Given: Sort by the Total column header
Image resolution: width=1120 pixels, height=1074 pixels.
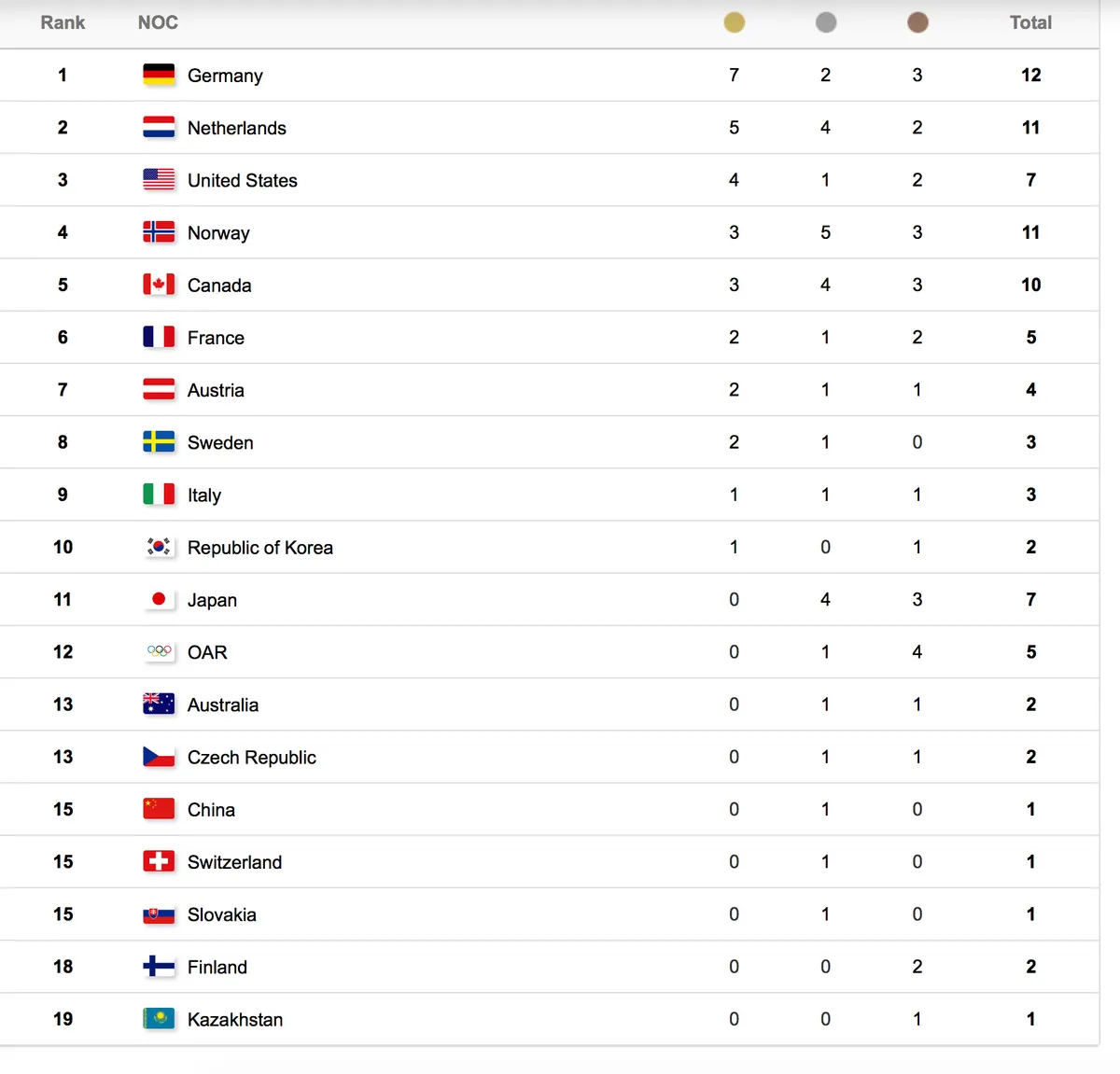Looking at the screenshot, I should pos(1030,22).
